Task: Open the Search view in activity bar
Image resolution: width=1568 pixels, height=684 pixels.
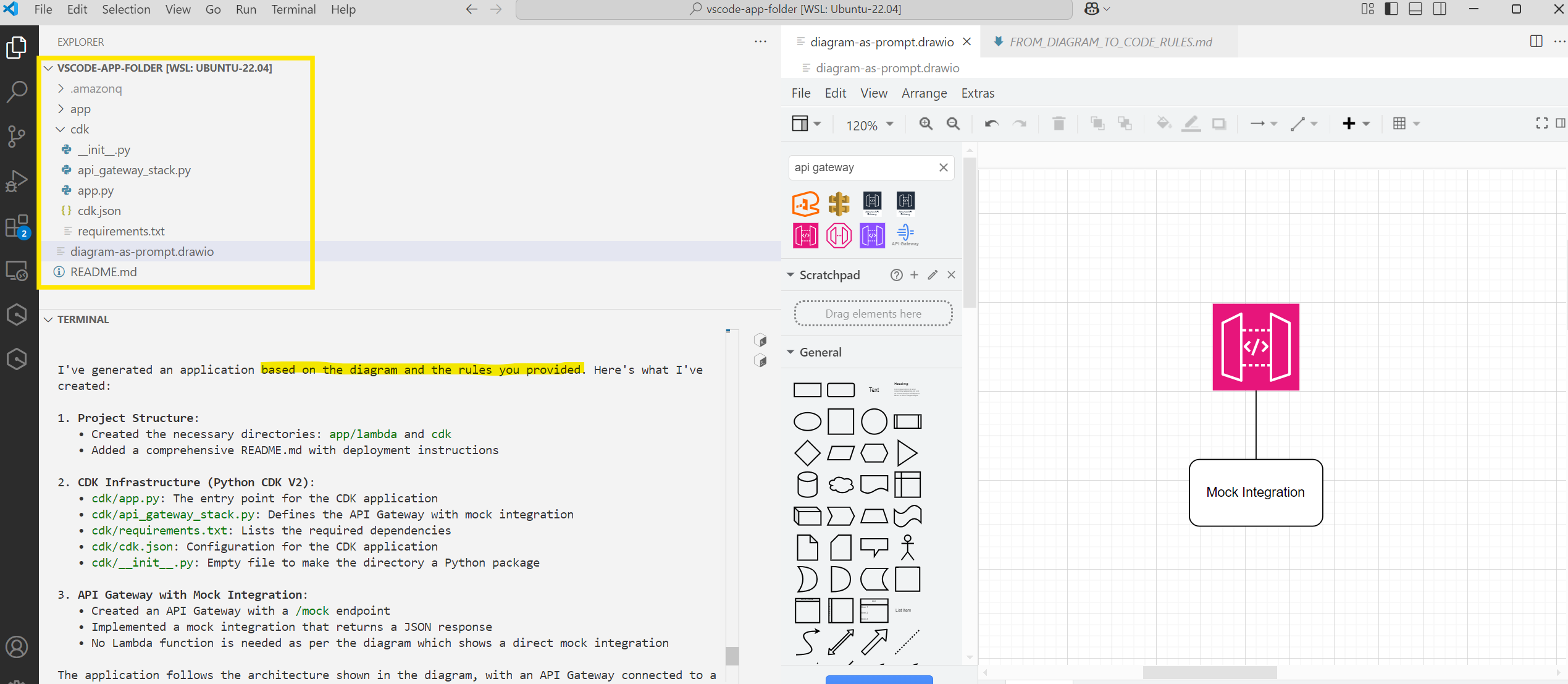Action: [x=17, y=91]
